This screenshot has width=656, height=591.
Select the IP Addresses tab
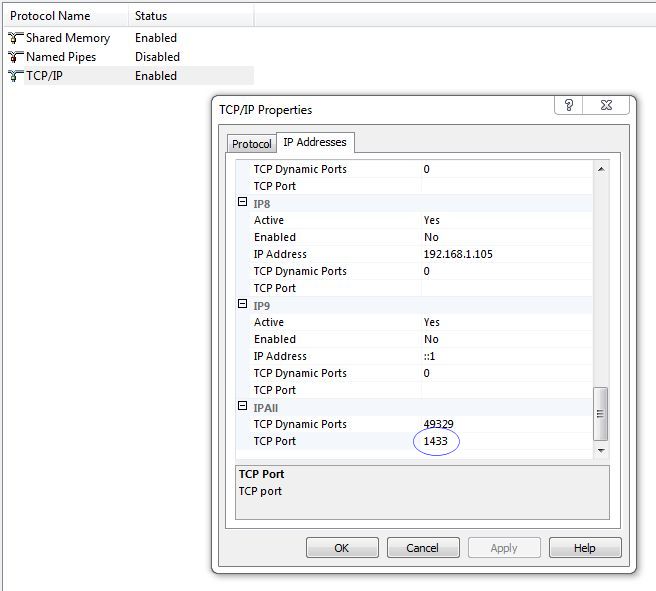315,142
